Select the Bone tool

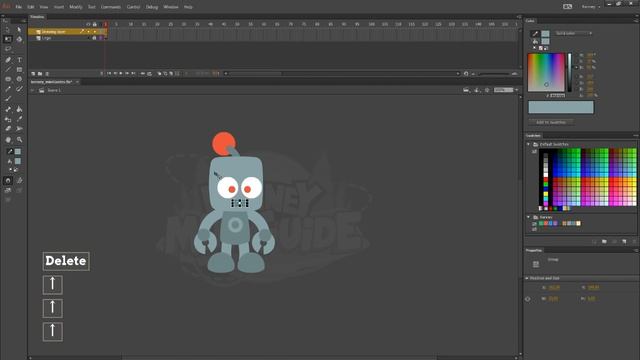point(8,109)
